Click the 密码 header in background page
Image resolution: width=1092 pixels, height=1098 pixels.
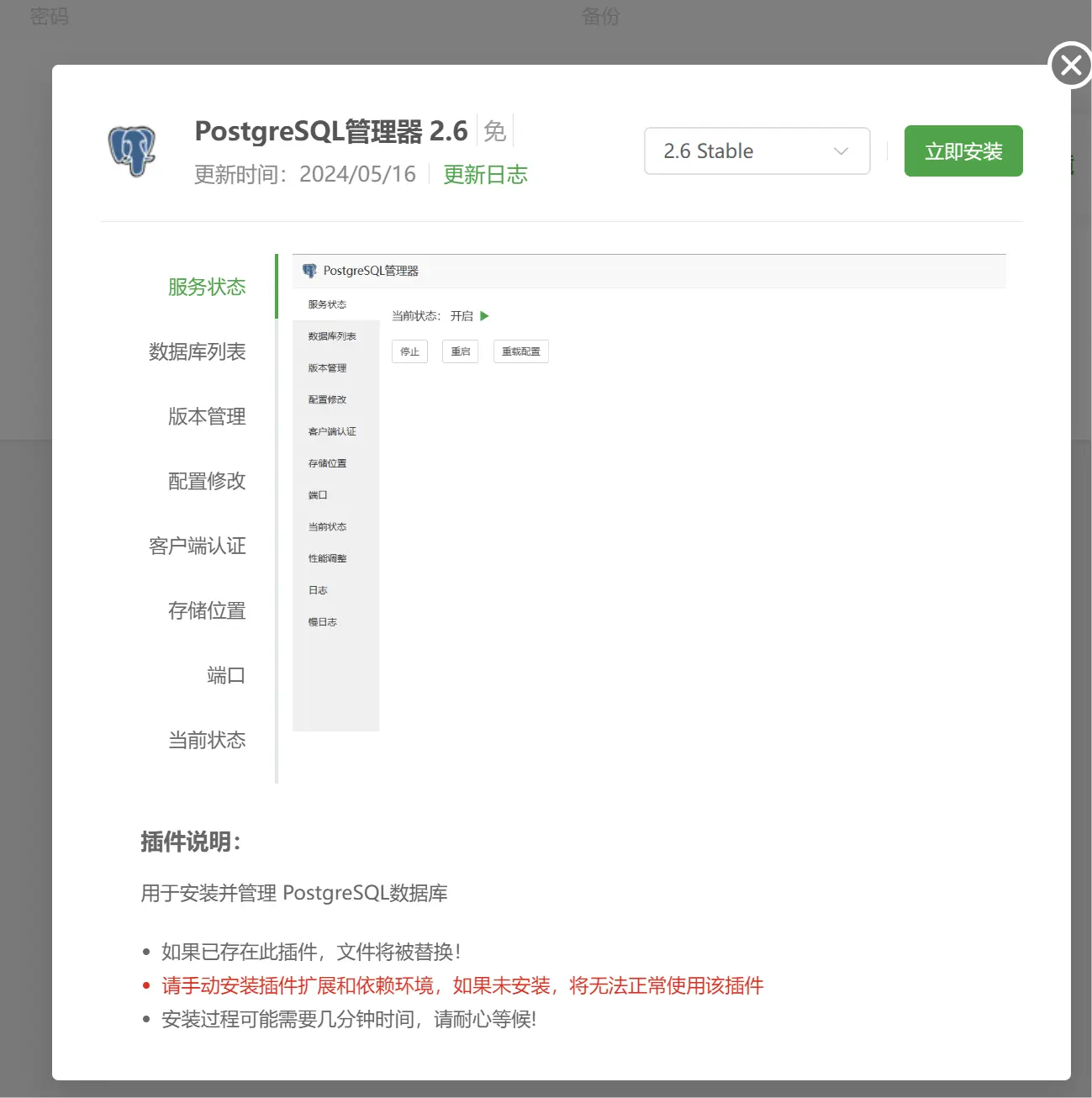[49, 16]
